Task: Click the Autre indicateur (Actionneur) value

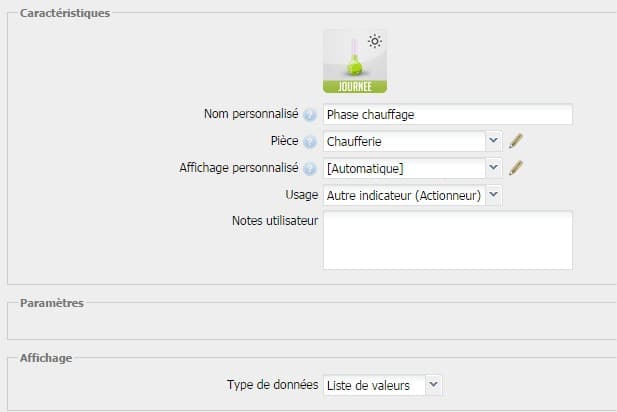Action: click(404, 196)
